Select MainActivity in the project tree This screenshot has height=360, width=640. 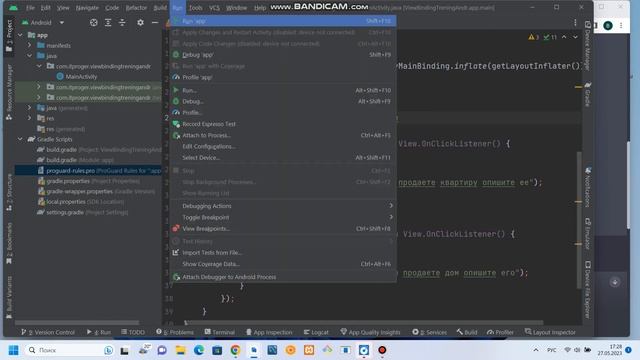click(81, 76)
